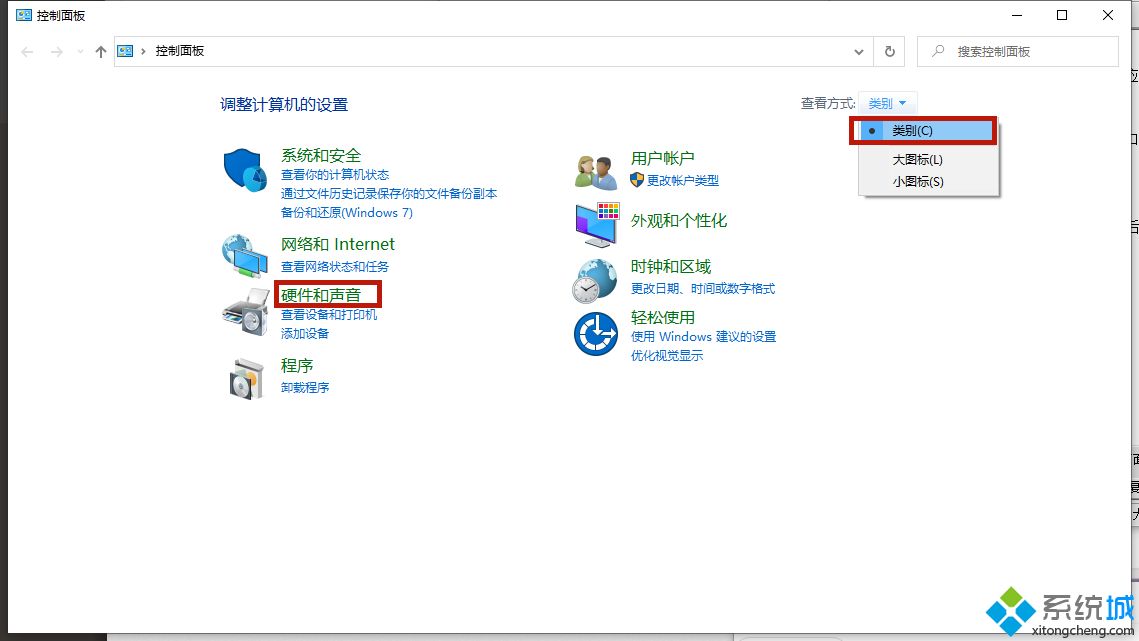Open the Network and Internet globe icon
This screenshot has width=1139, height=641.
tap(245, 256)
